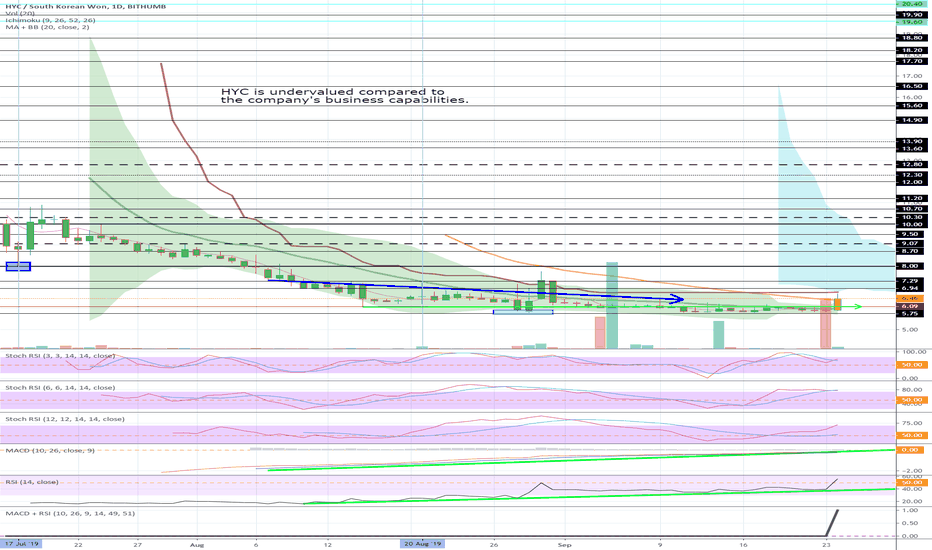Click the Sep label on the time axis

coord(565,544)
